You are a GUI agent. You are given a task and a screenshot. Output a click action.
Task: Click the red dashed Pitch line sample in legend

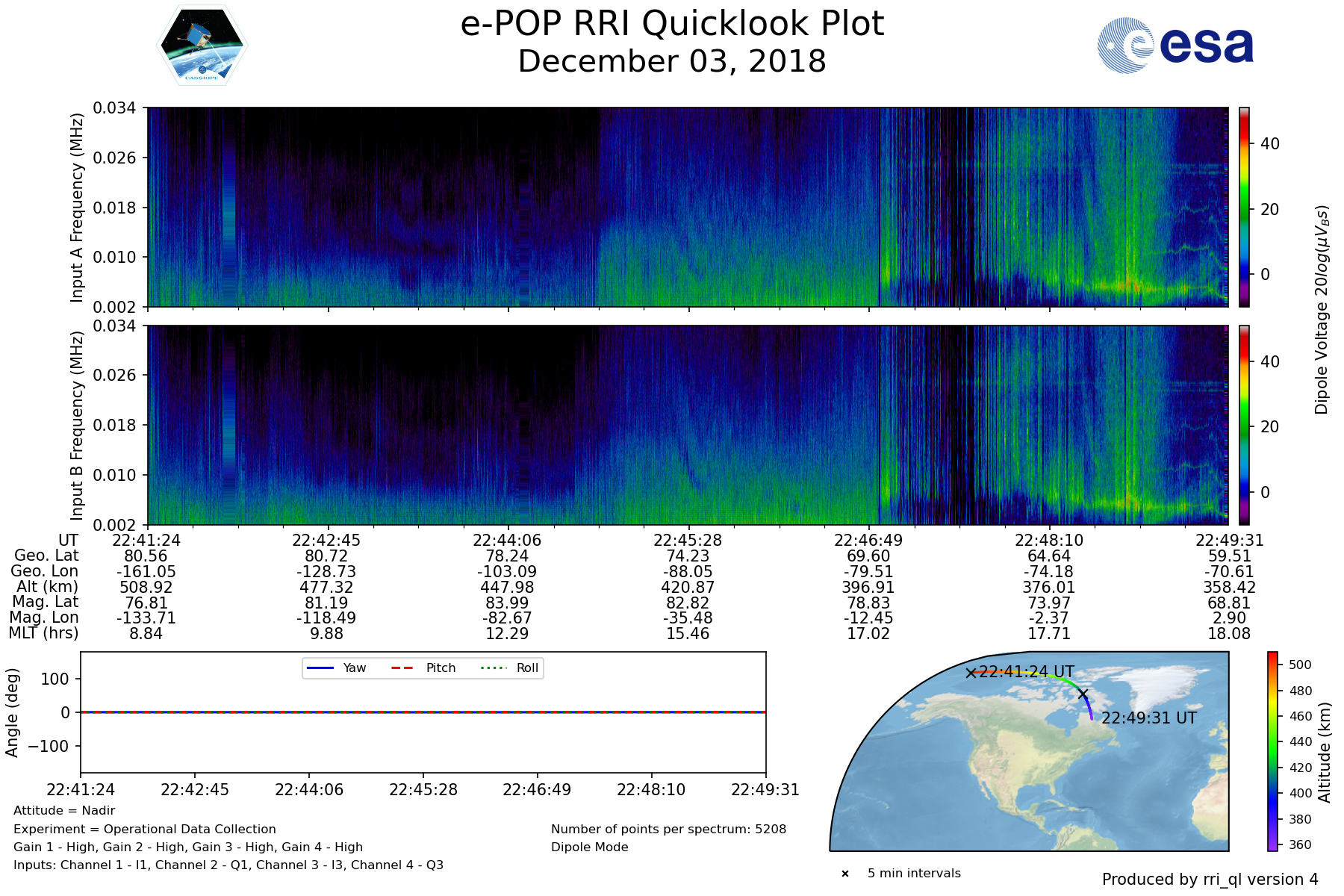point(402,668)
